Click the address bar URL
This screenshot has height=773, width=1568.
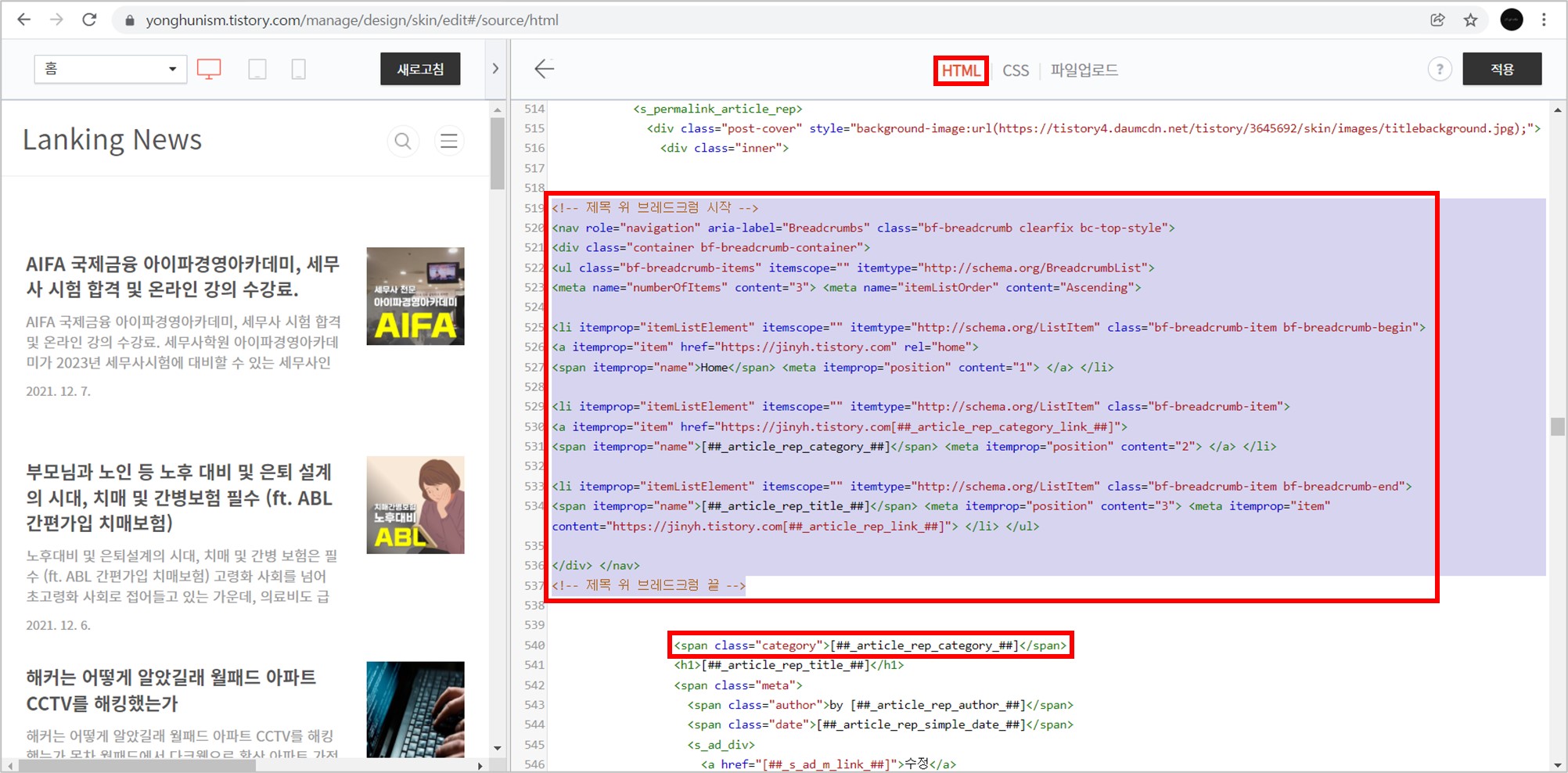[x=352, y=20]
